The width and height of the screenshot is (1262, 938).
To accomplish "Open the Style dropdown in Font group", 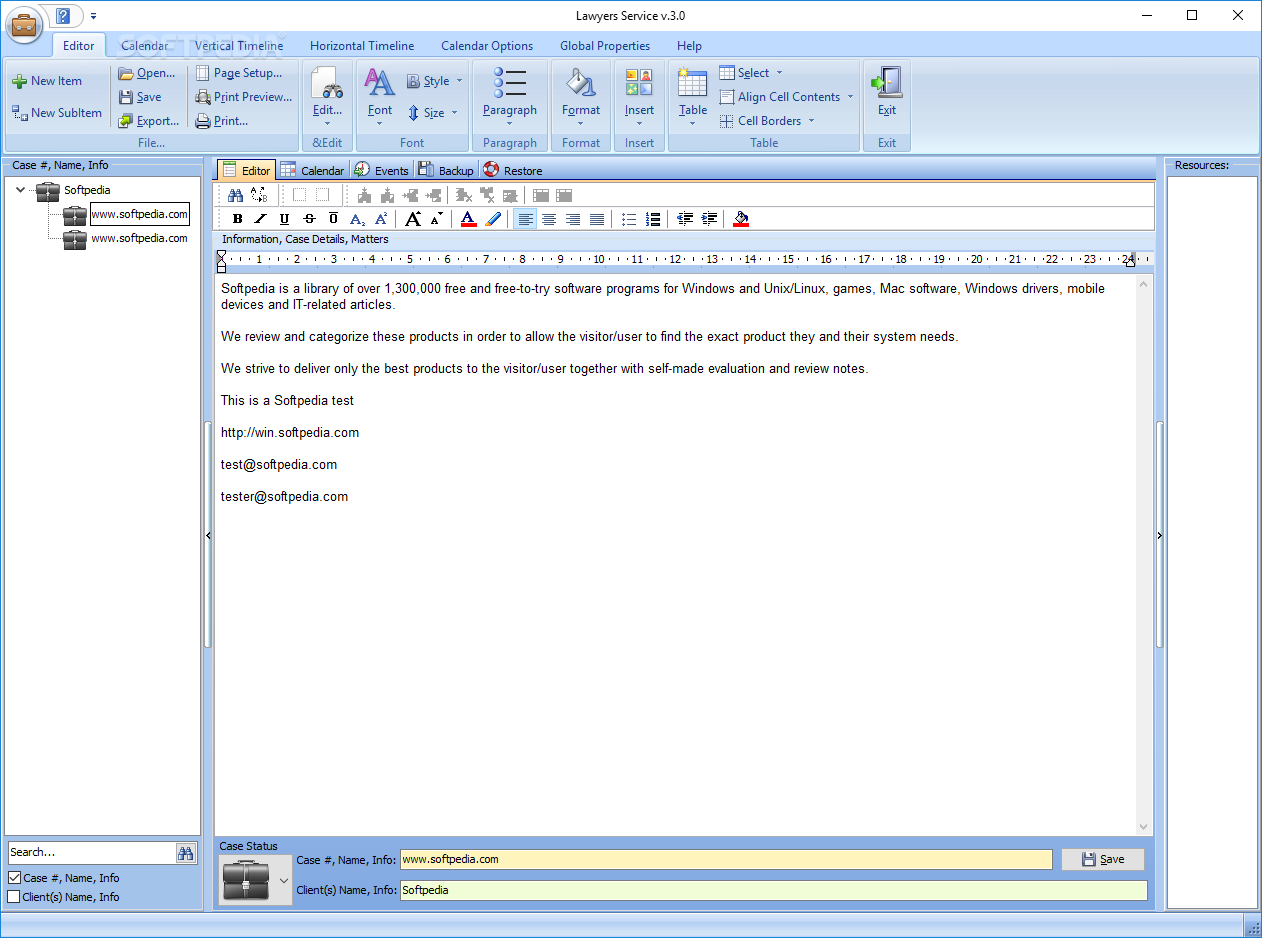I will click(435, 81).
